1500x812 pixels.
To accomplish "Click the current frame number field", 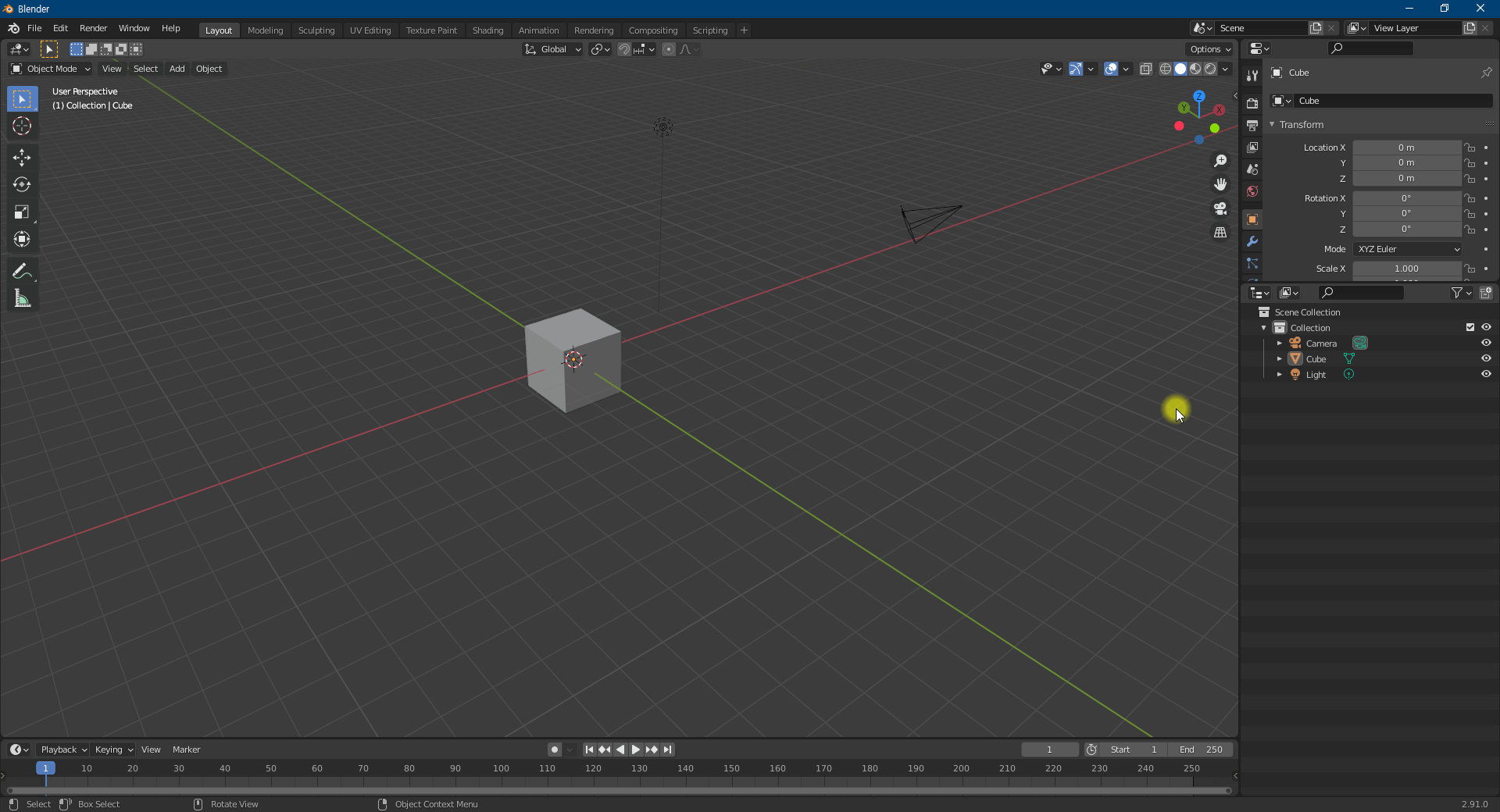I will [1050, 750].
